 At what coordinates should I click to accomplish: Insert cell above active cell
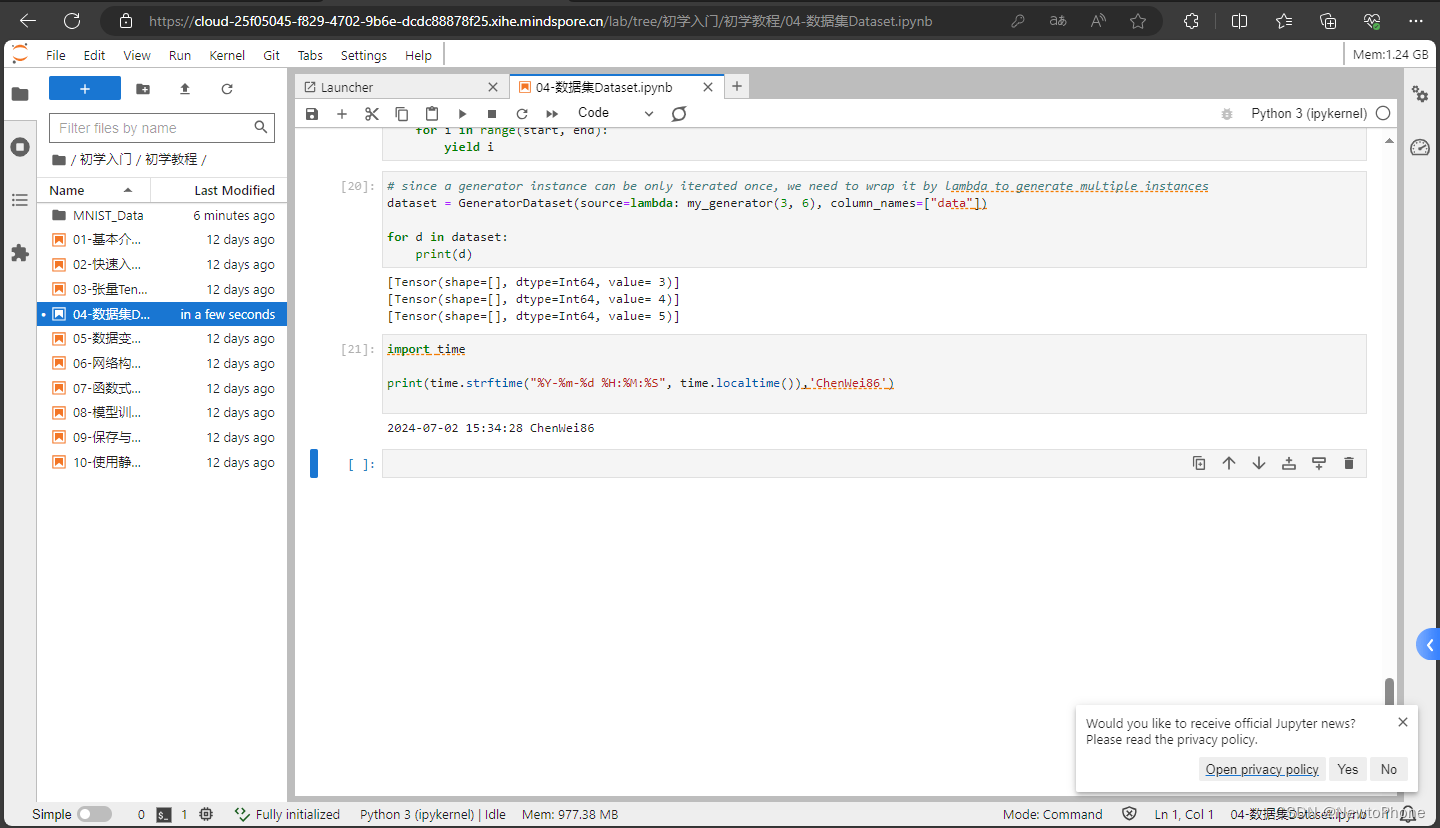tap(1289, 463)
